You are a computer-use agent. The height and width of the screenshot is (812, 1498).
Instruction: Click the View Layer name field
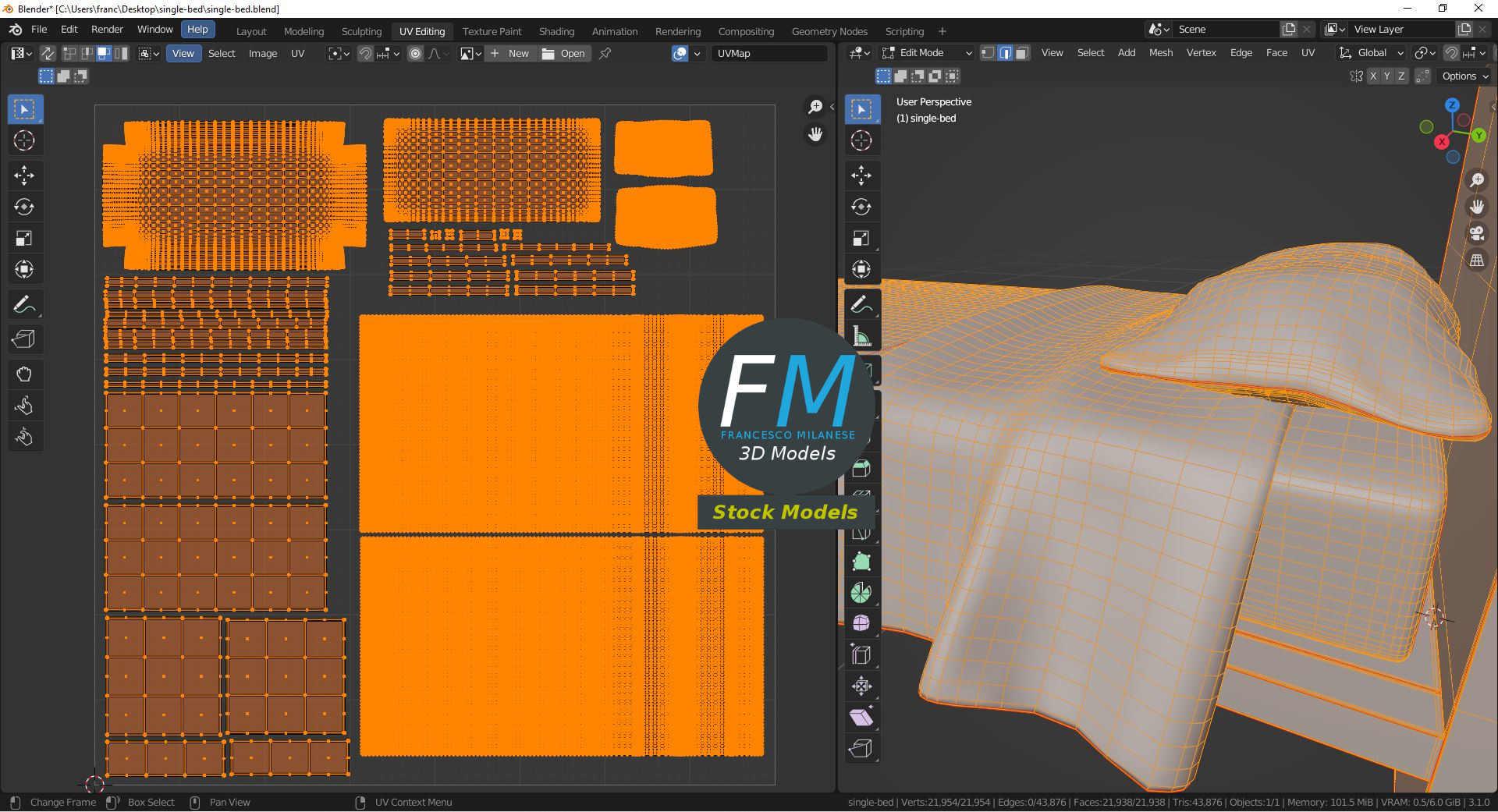point(1402,29)
